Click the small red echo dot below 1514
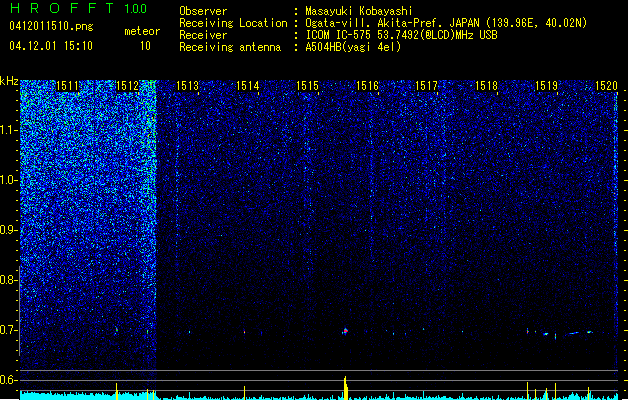 pyautogui.click(x=244, y=332)
